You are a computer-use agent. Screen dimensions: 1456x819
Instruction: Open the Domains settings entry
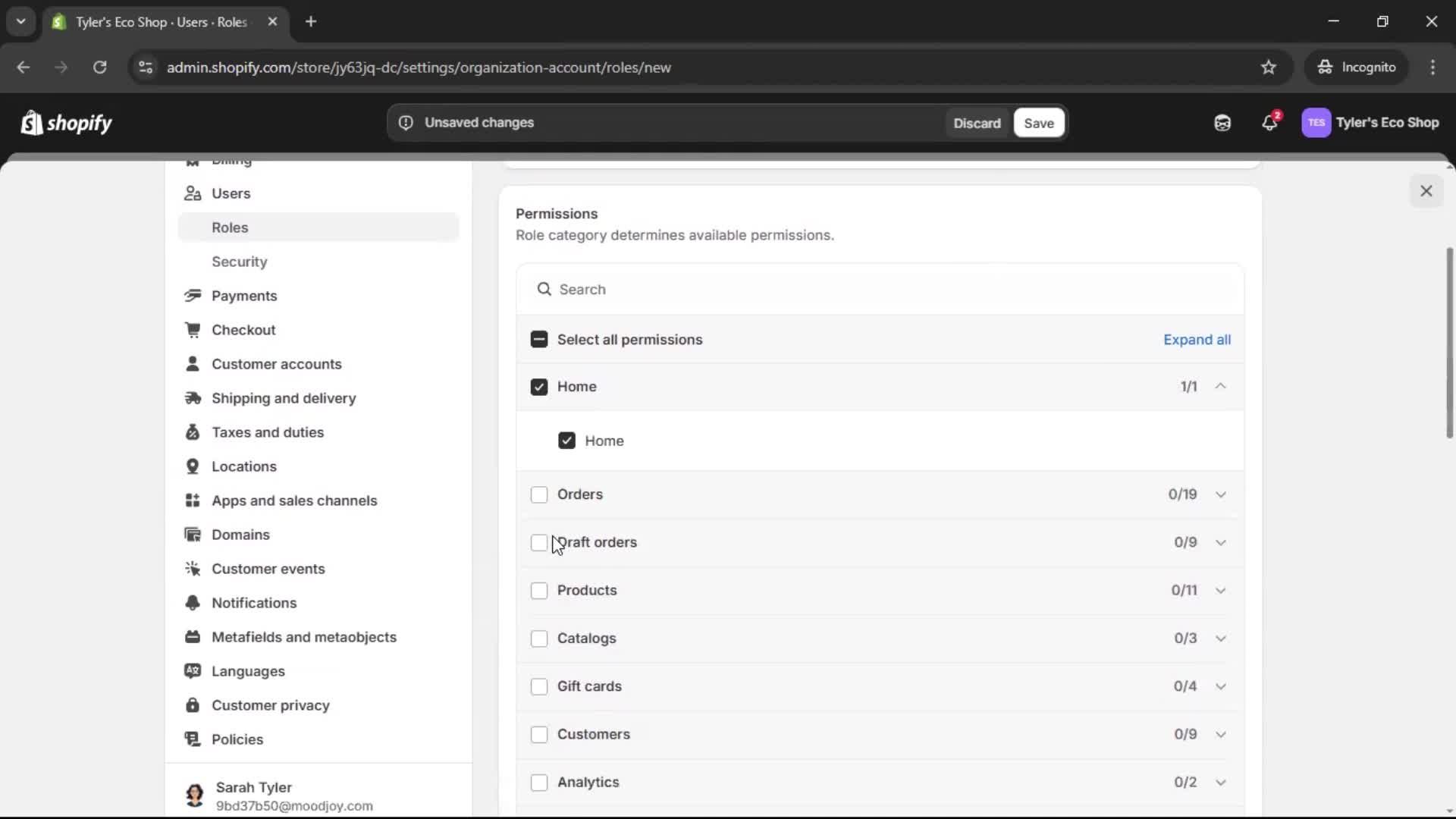(240, 535)
